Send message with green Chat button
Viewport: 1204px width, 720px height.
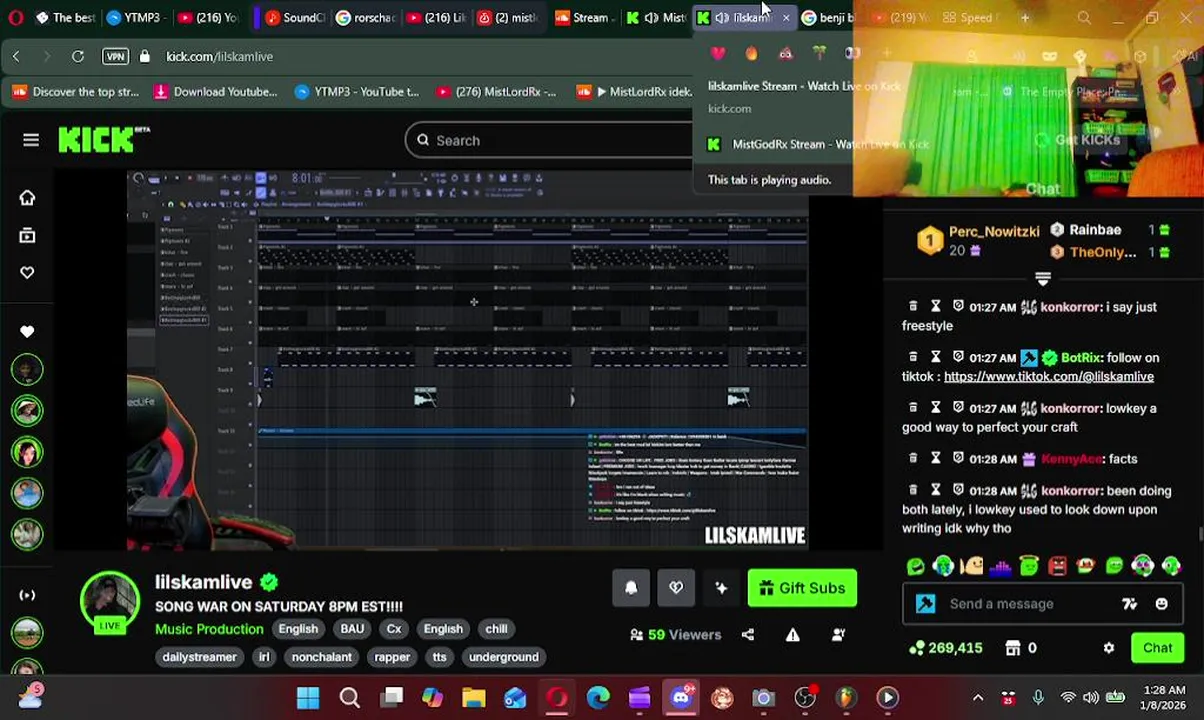(x=1157, y=648)
